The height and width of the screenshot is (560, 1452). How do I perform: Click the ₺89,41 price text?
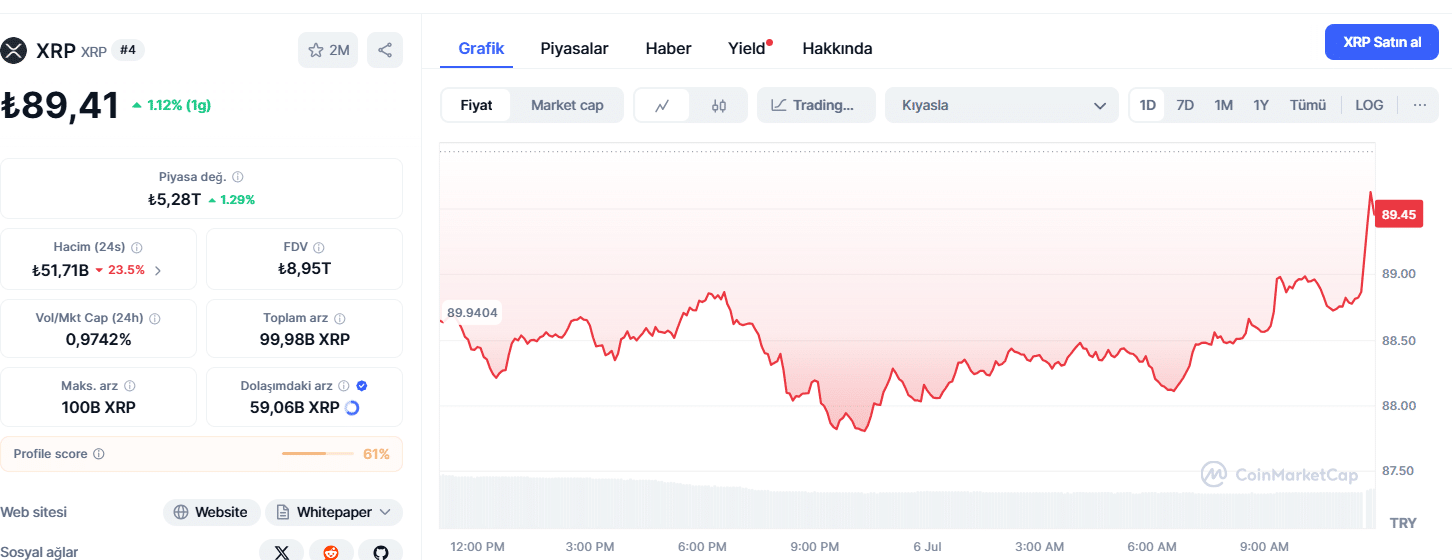tap(60, 106)
